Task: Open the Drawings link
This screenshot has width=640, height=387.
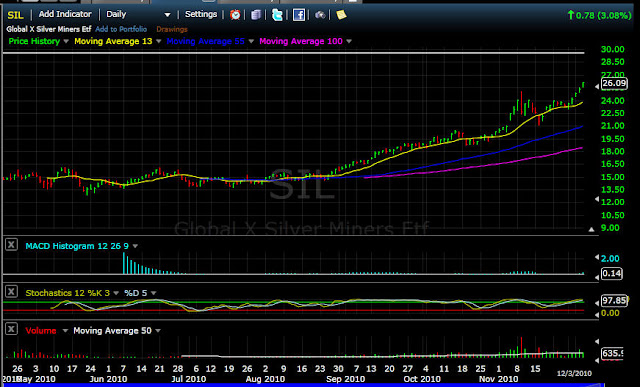Action: tap(172, 29)
